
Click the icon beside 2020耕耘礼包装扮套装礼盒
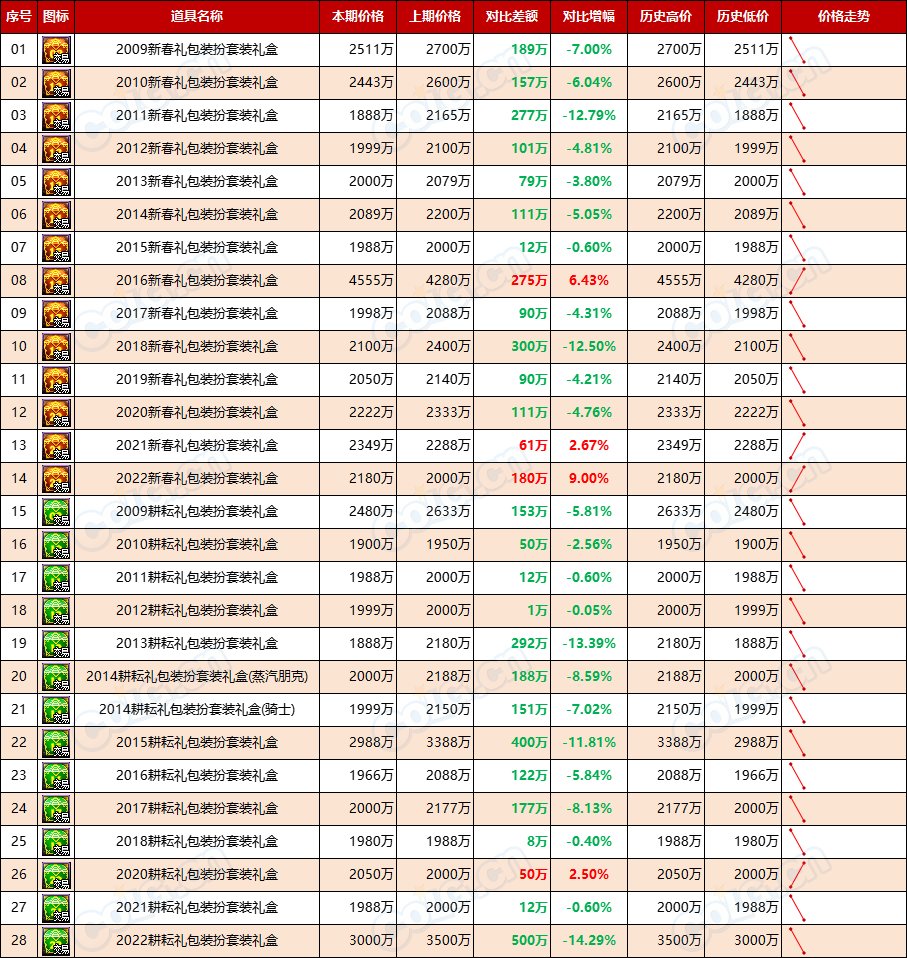pos(56,875)
